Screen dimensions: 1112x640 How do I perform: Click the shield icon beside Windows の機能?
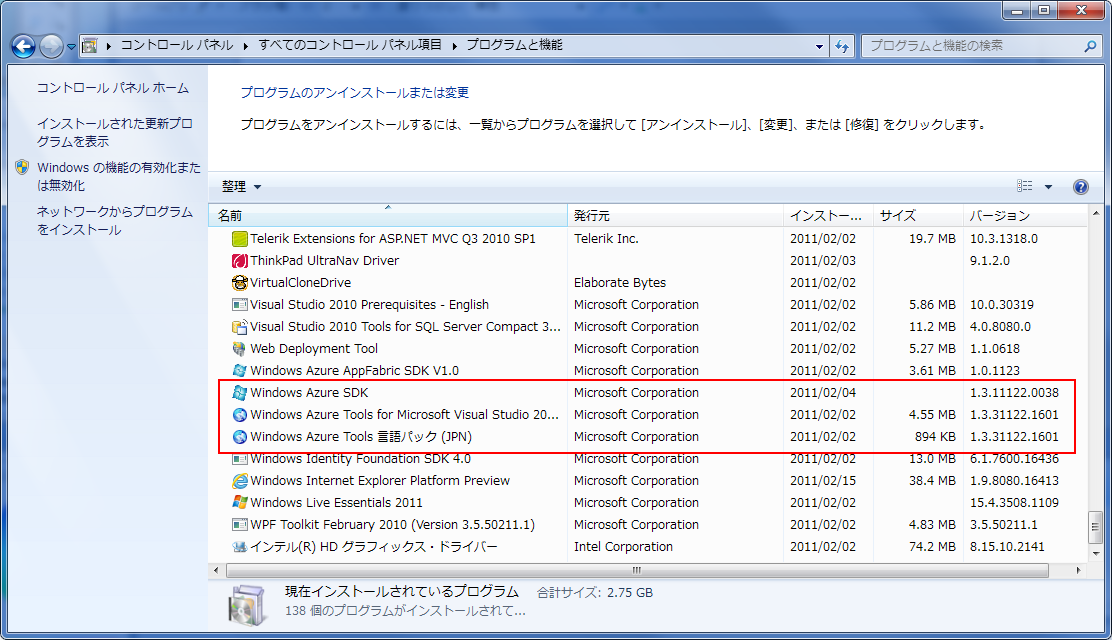point(22,167)
